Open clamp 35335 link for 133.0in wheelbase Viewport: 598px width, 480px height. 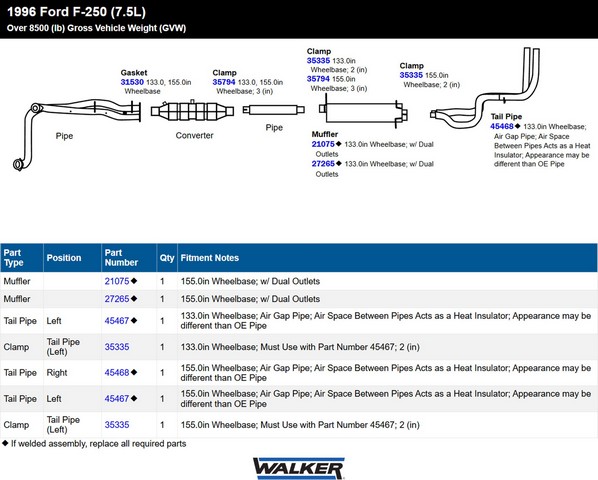(x=318, y=61)
